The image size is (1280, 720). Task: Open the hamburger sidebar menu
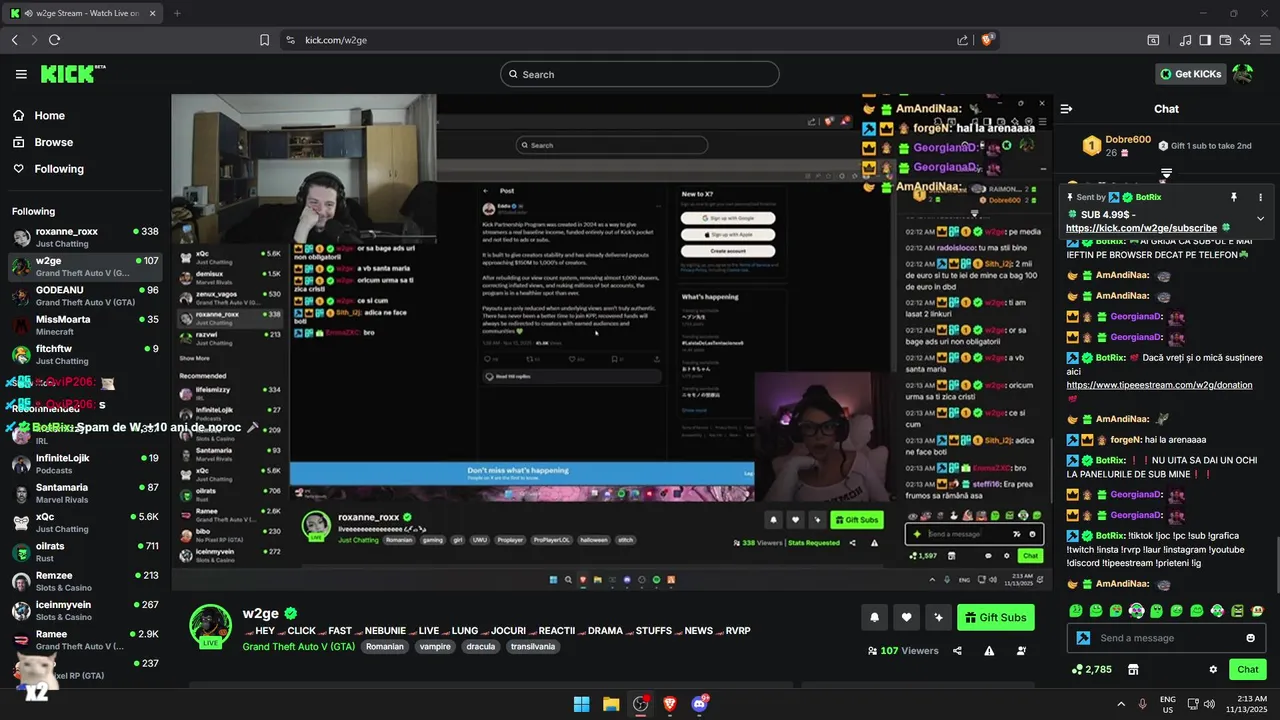point(21,74)
